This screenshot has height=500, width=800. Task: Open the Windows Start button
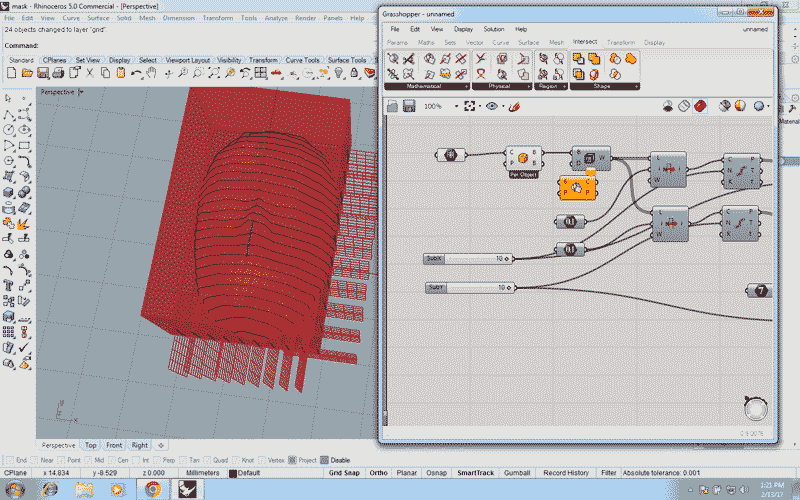point(14,490)
